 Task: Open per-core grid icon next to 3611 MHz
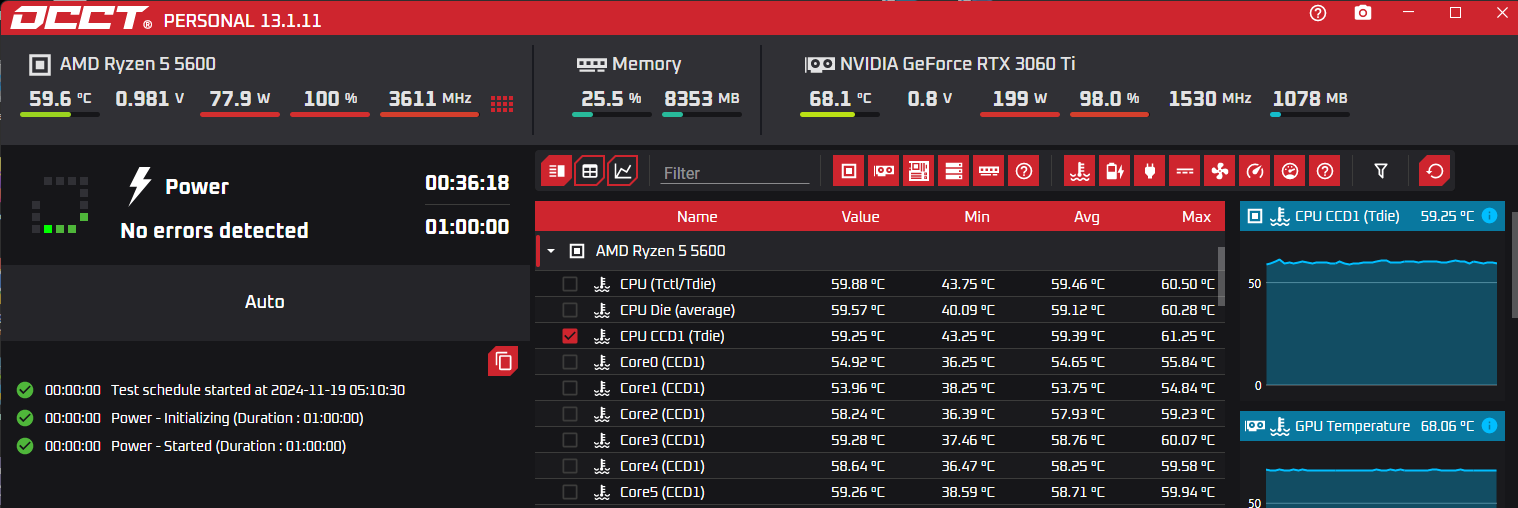(x=502, y=103)
